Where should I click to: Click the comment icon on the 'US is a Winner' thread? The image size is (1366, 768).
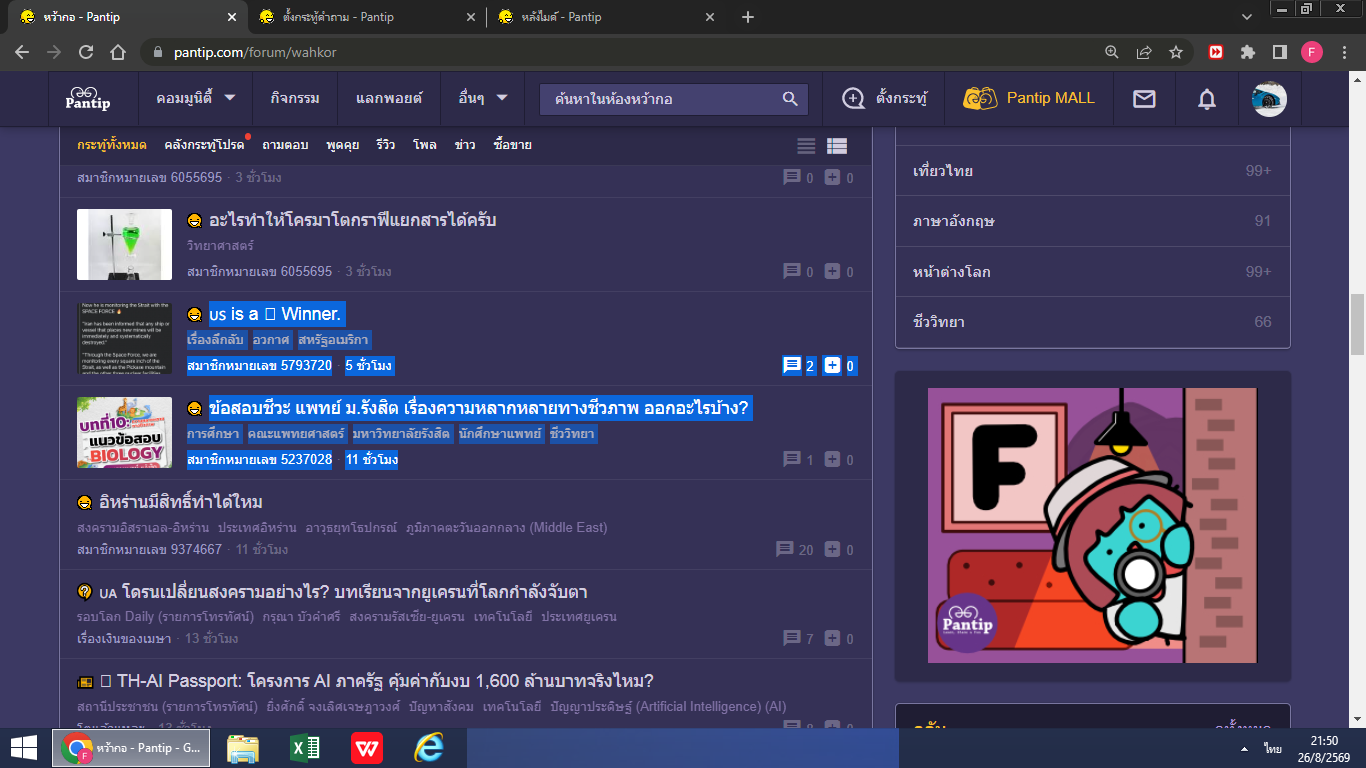(792, 366)
